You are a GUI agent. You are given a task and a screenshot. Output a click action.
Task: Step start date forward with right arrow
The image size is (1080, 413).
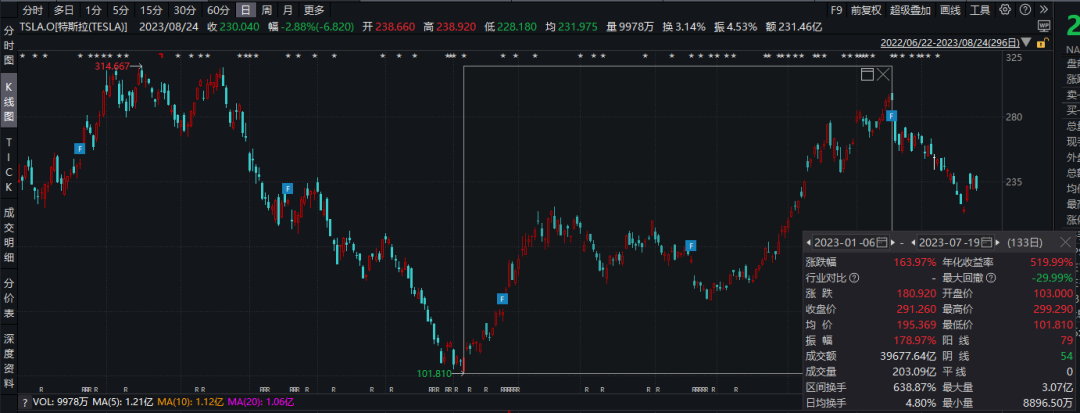click(x=893, y=242)
